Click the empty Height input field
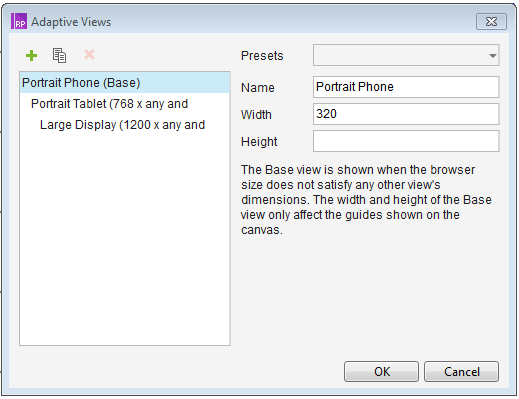 pos(406,141)
